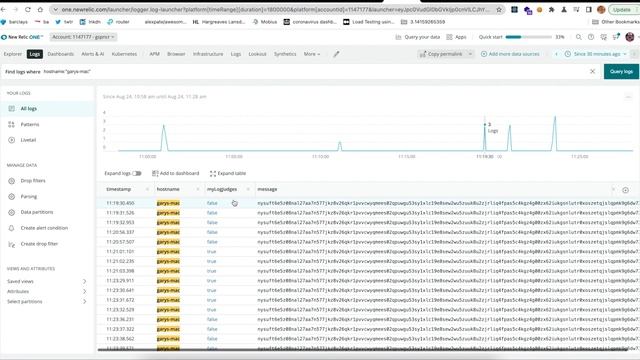640x360 pixels.
Task: Add a column with the plus icon
Action: click(x=625, y=190)
